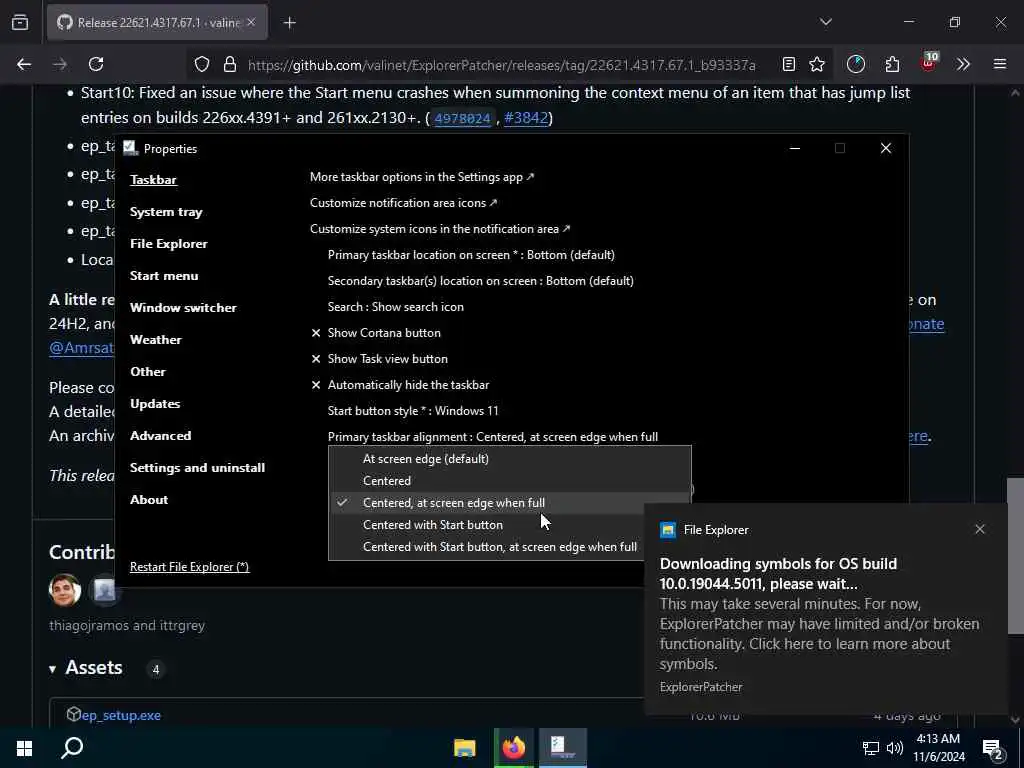
Task: Download ep_setup.exe asset
Action: click(x=121, y=715)
